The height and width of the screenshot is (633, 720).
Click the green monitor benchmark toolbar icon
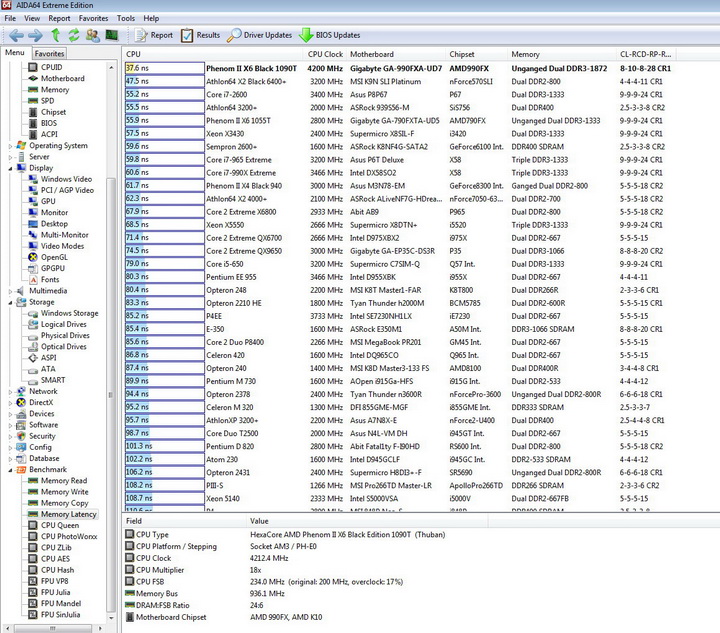tap(112, 35)
